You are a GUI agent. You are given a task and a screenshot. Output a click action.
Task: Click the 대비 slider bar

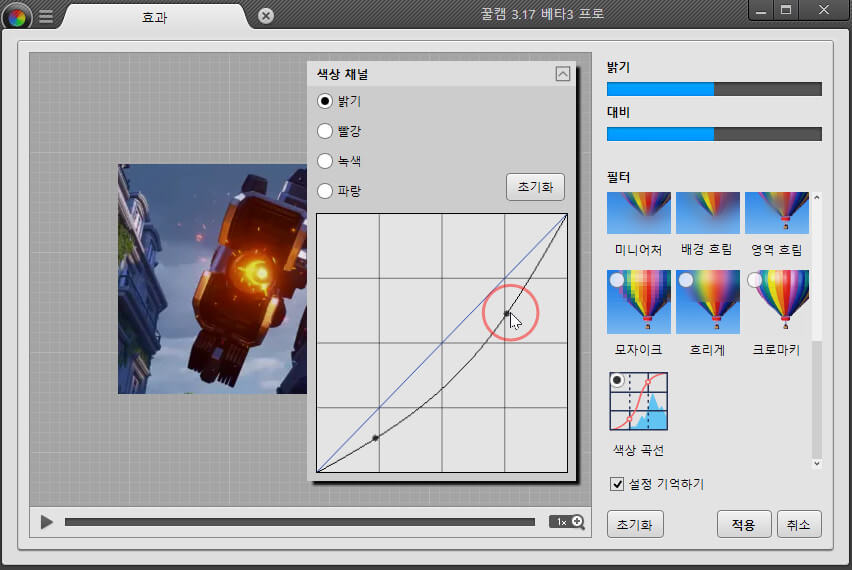pos(714,134)
